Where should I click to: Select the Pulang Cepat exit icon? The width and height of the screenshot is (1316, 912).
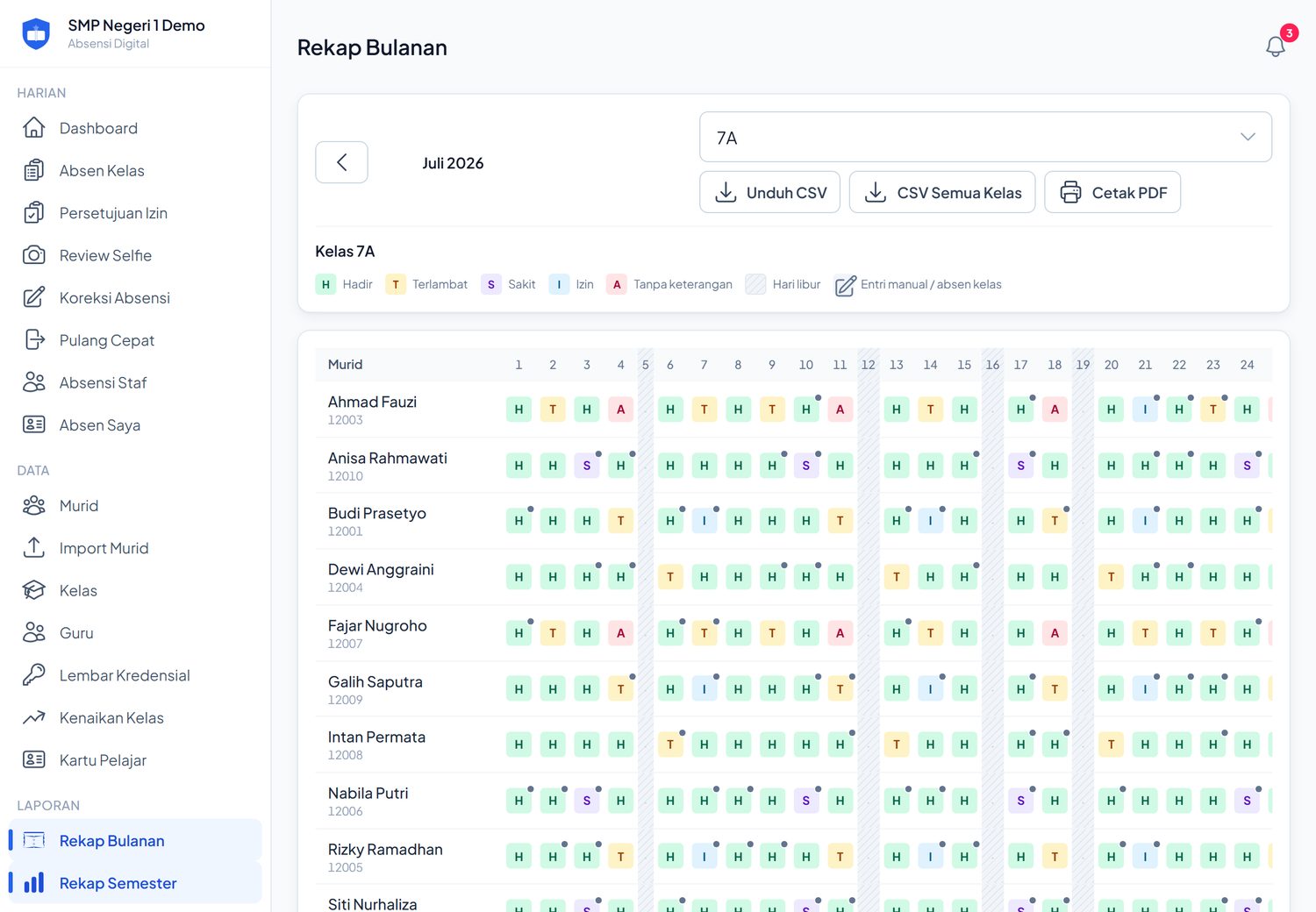click(x=34, y=340)
